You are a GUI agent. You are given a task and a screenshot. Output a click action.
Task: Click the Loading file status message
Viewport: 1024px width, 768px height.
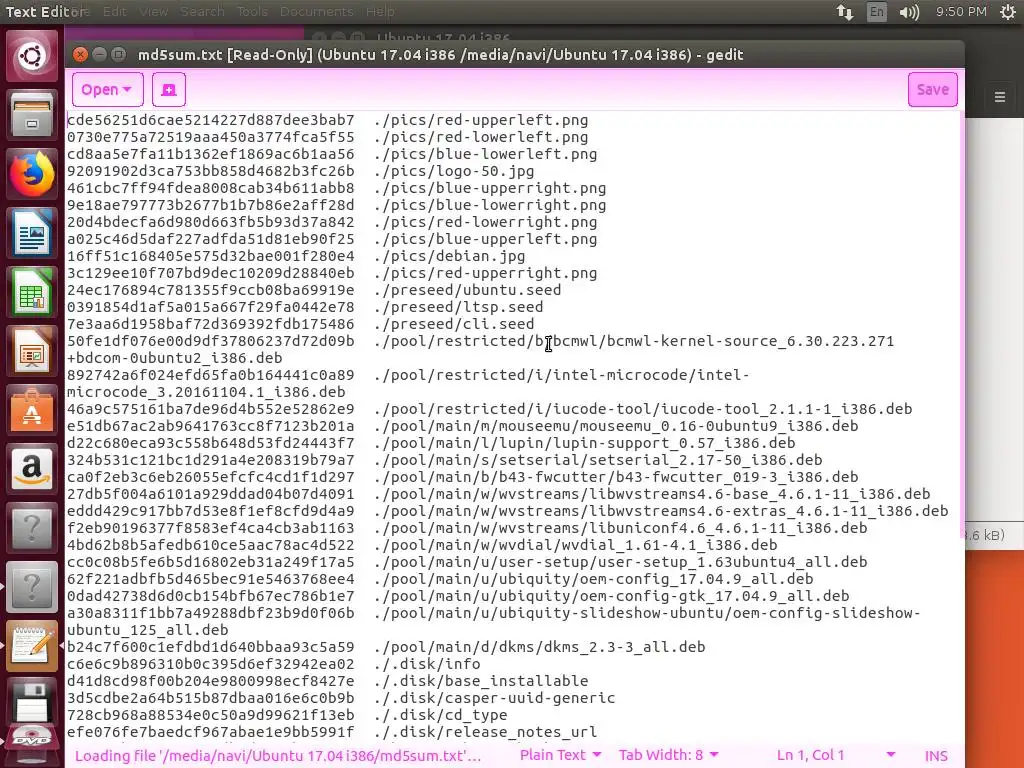click(x=278, y=756)
